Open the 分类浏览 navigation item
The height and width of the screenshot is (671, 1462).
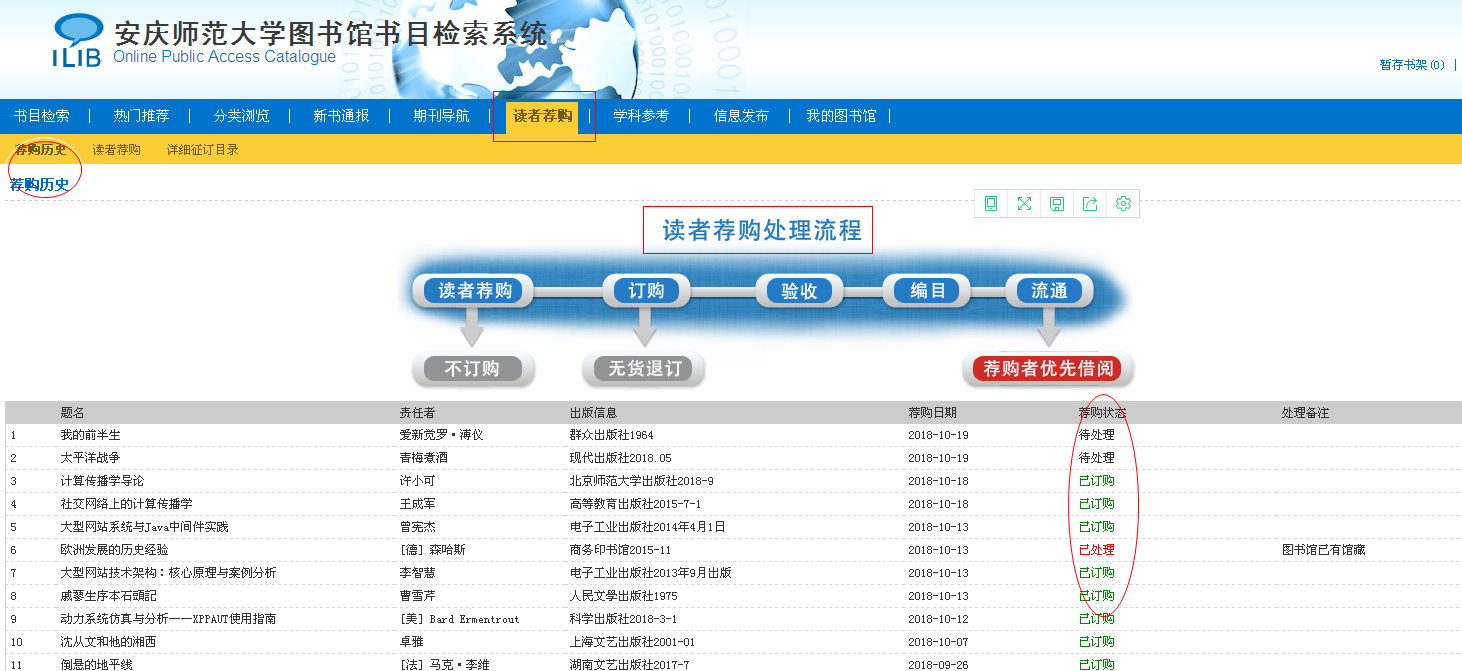[x=241, y=116]
